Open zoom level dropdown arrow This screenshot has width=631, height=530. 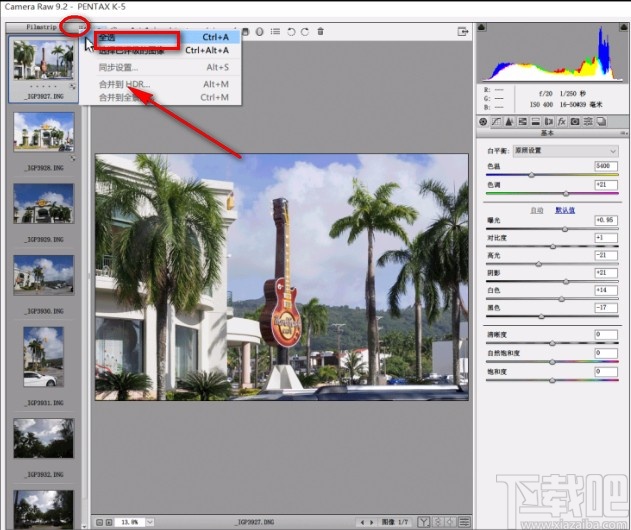[x=150, y=522]
